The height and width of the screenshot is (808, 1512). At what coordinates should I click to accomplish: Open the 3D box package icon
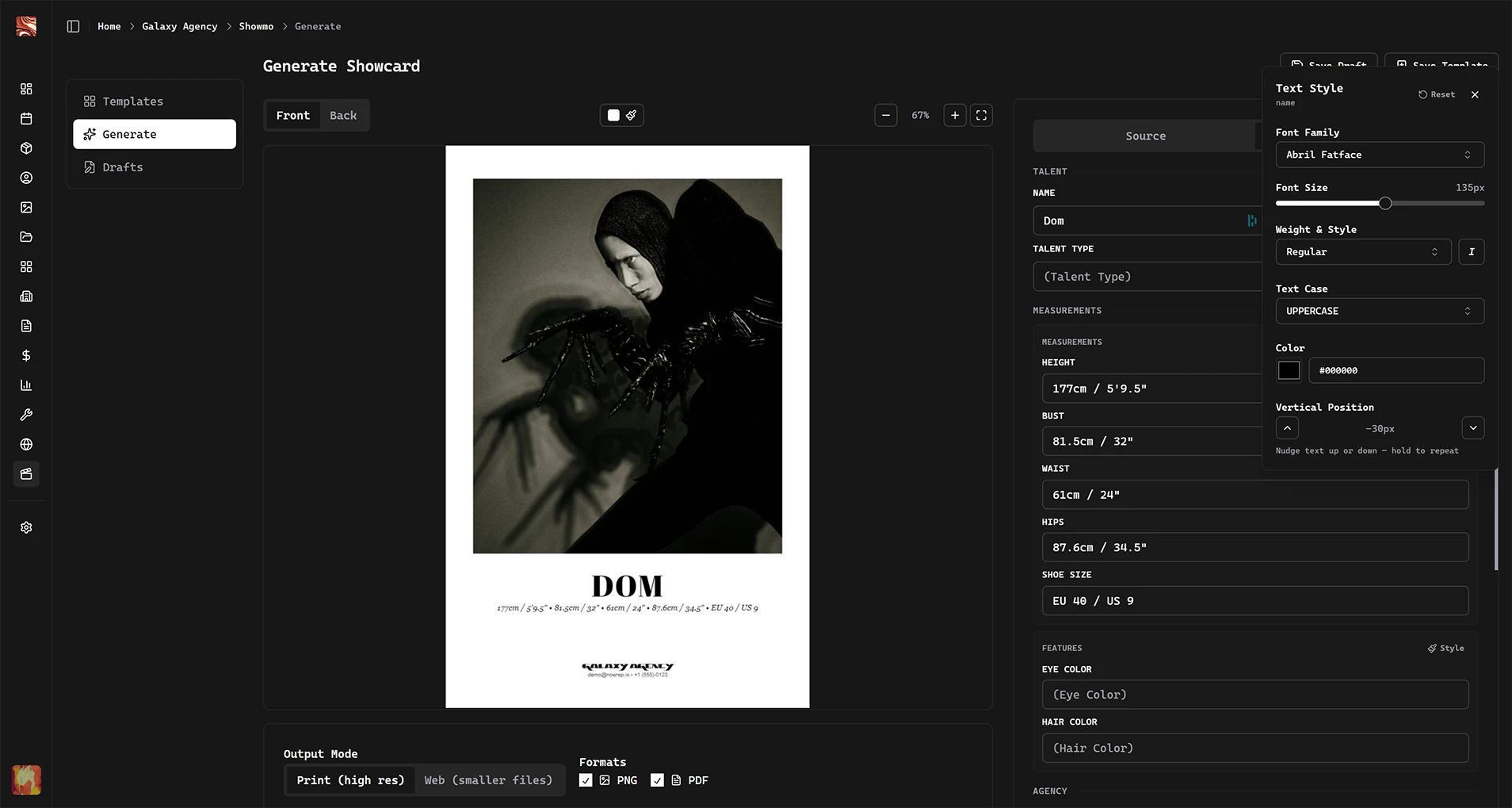[26, 148]
